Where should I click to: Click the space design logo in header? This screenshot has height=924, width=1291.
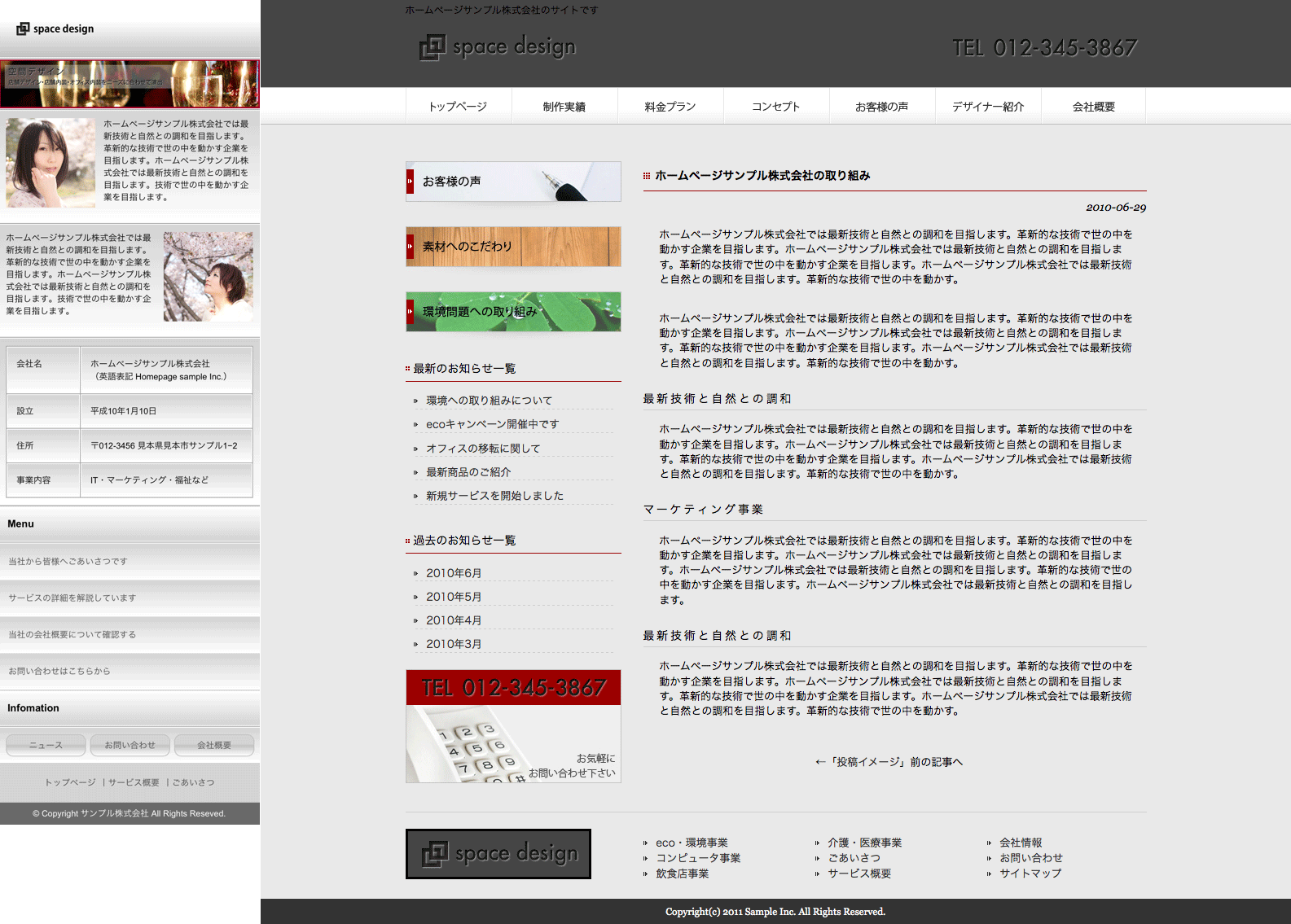(x=498, y=47)
